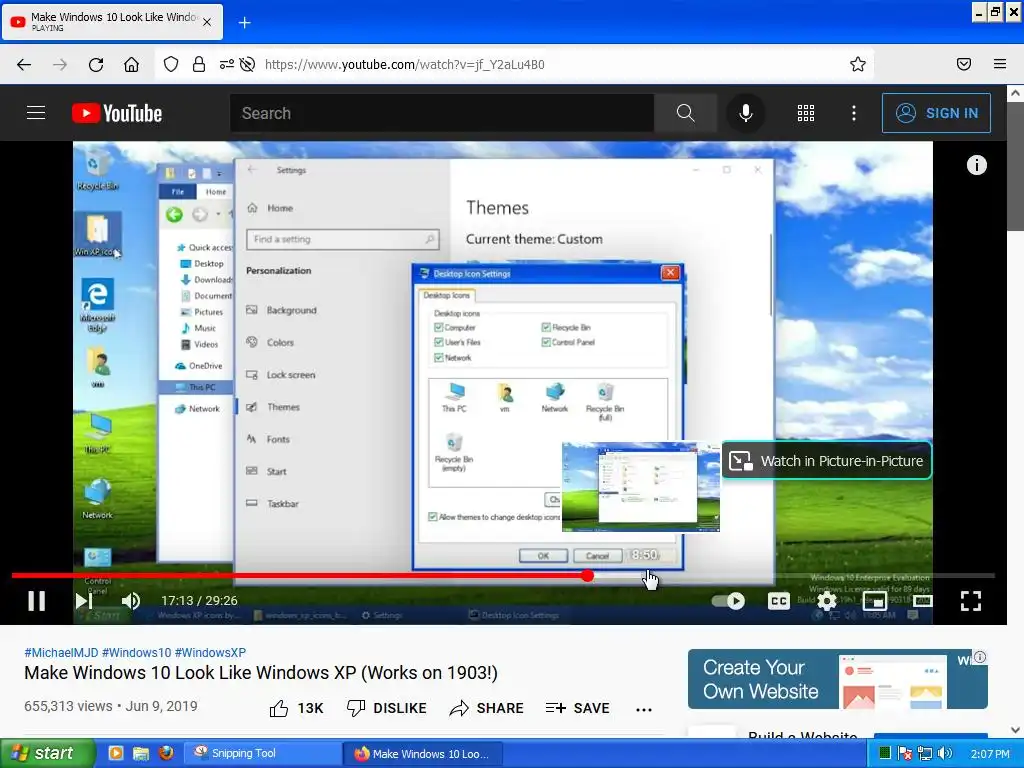The width and height of the screenshot is (1024, 768).
Task: Open the #MichaelMJD hashtag
Action: click(x=61, y=652)
